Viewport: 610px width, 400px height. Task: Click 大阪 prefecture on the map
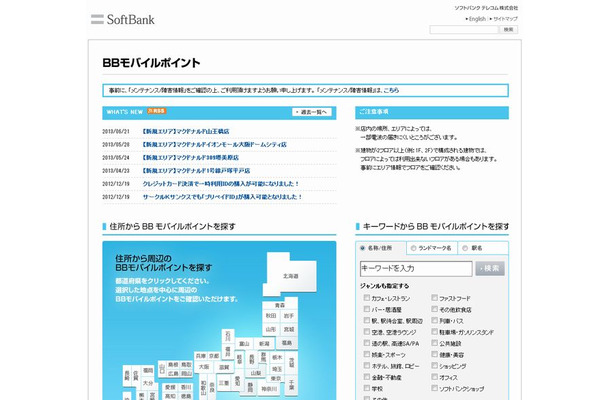point(204,367)
